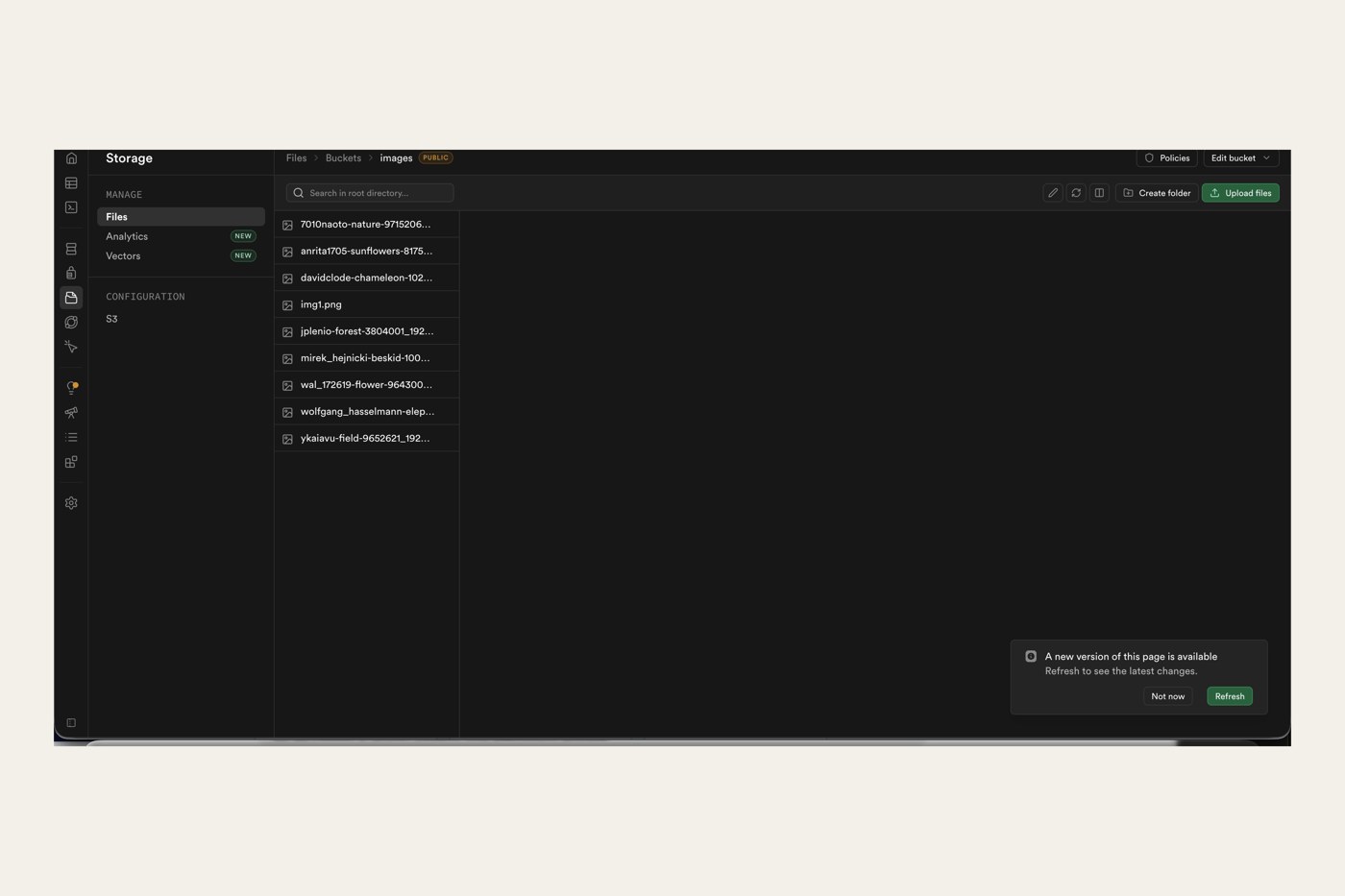Click the image icon next to ykaiavu-field file
The image size is (1345, 896).
tap(287, 439)
